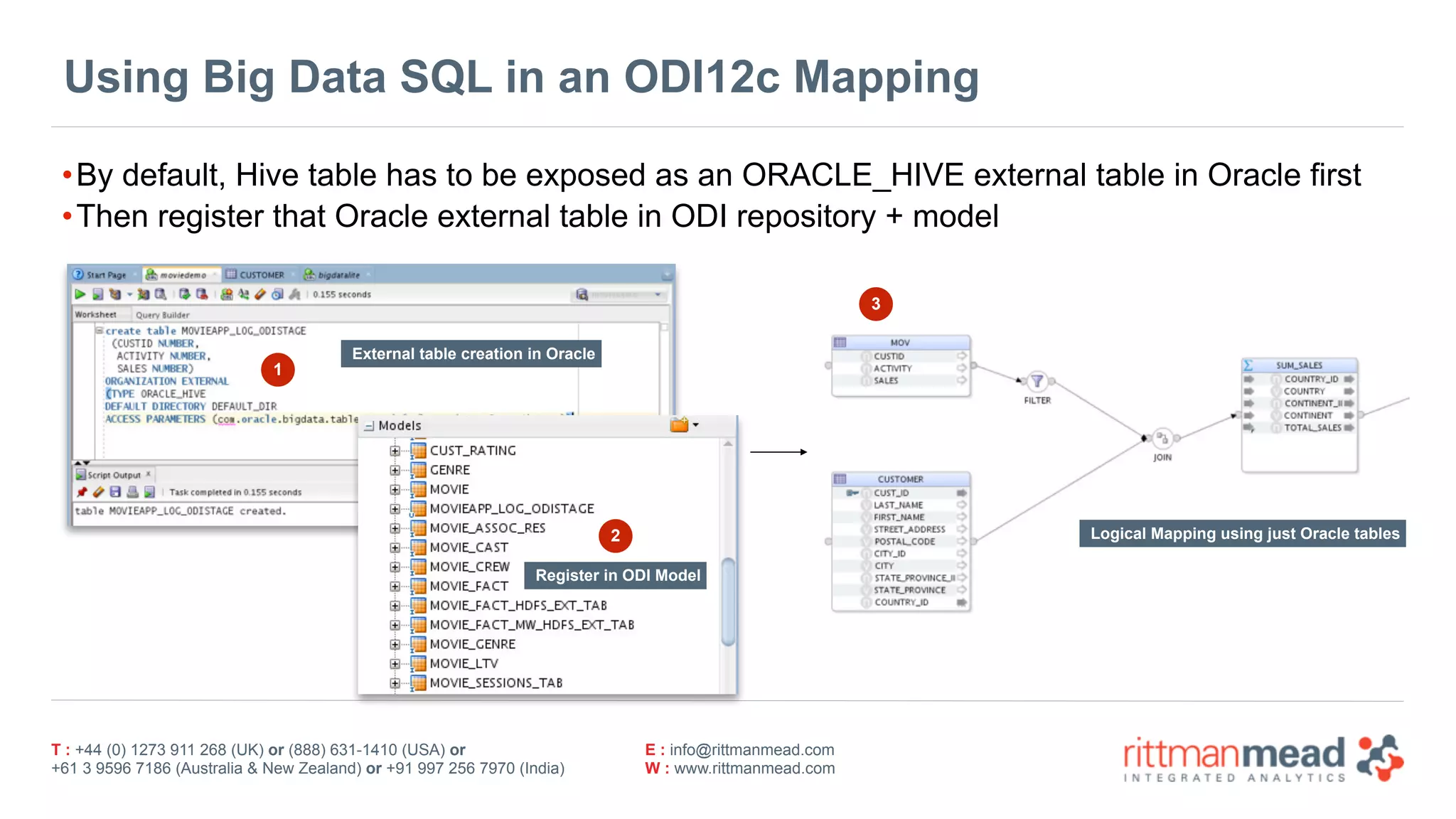Click the red pin icon in Script Output
Image resolution: width=1456 pixels, height=819 pixels.
pyautogui.click(x=82, y=492)
